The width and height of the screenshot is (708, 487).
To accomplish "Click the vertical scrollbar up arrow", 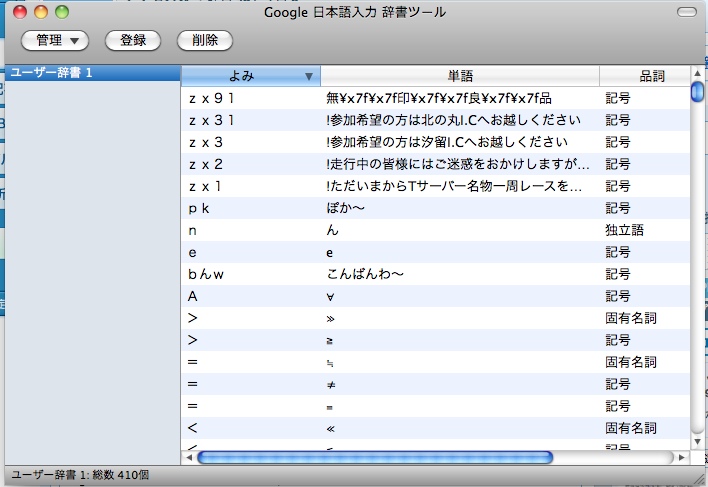I will [697, 73].
